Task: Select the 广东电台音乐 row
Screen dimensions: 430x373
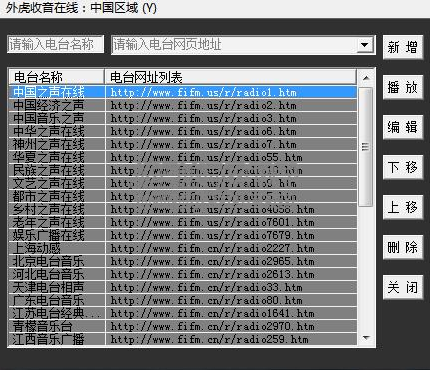Action: point(183,300)
